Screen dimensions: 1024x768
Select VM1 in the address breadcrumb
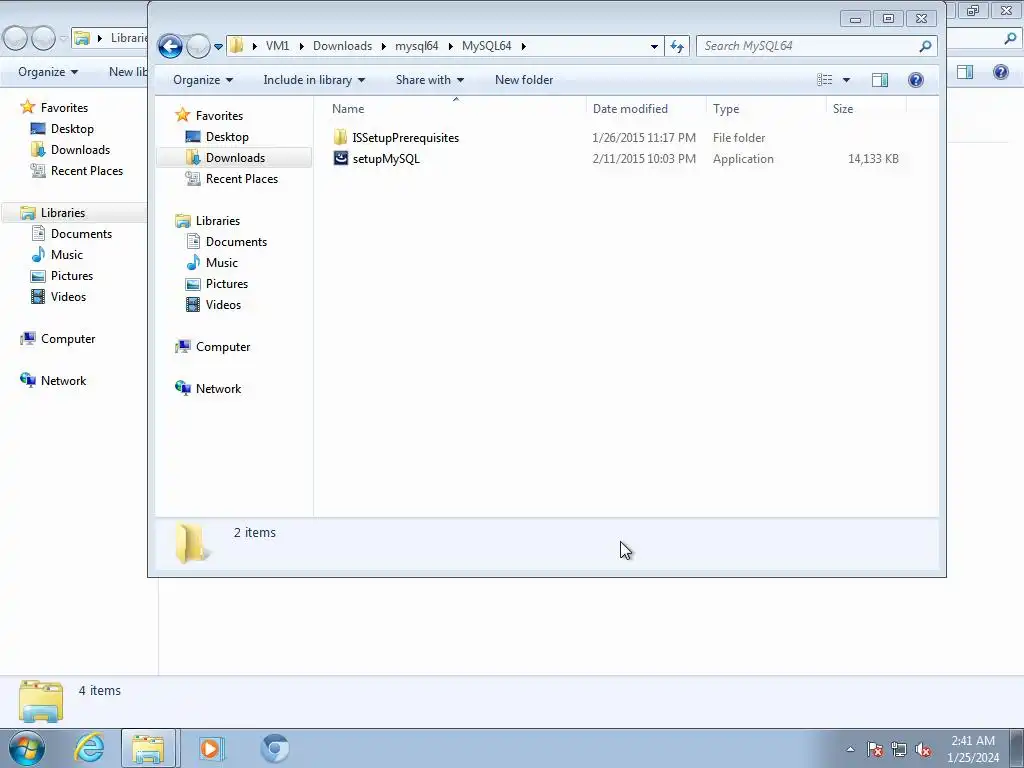pos(277,46)
